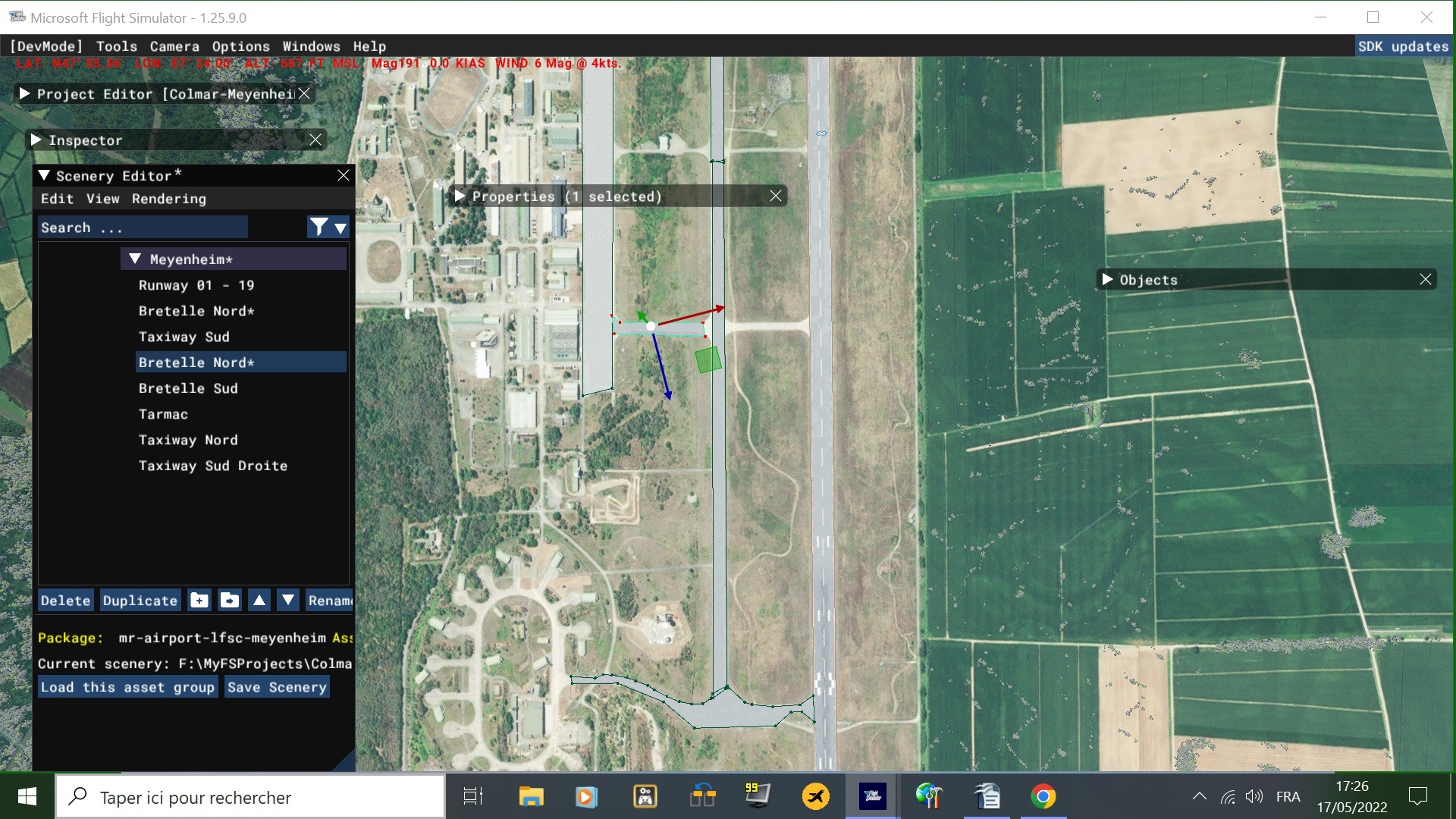Open the Rendering menu in Scenery Editor

(168, 199)
